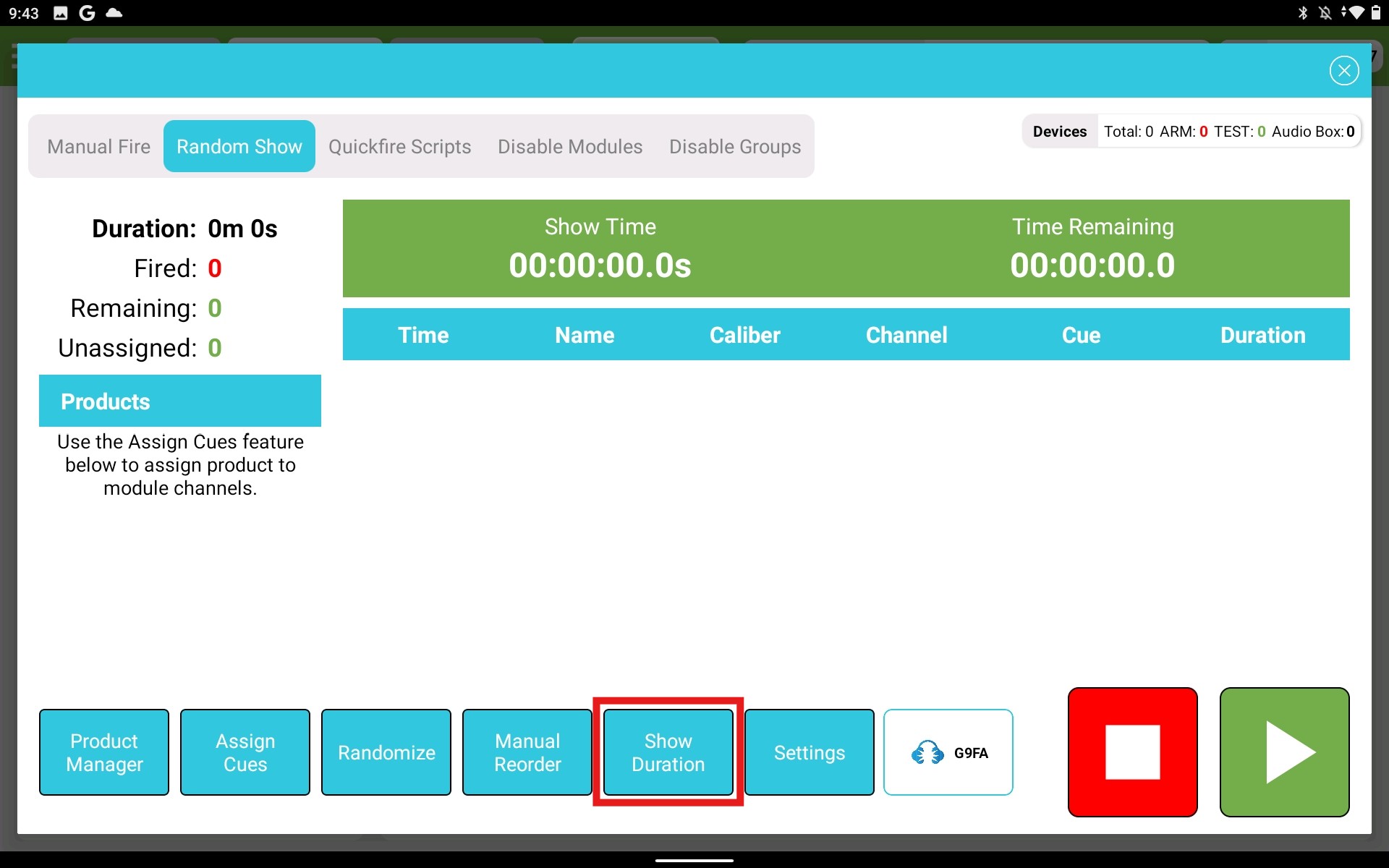Screen dimensions: 1389x868
Task: Switch to the Manual Fire tab
Action: pos(98,146)
